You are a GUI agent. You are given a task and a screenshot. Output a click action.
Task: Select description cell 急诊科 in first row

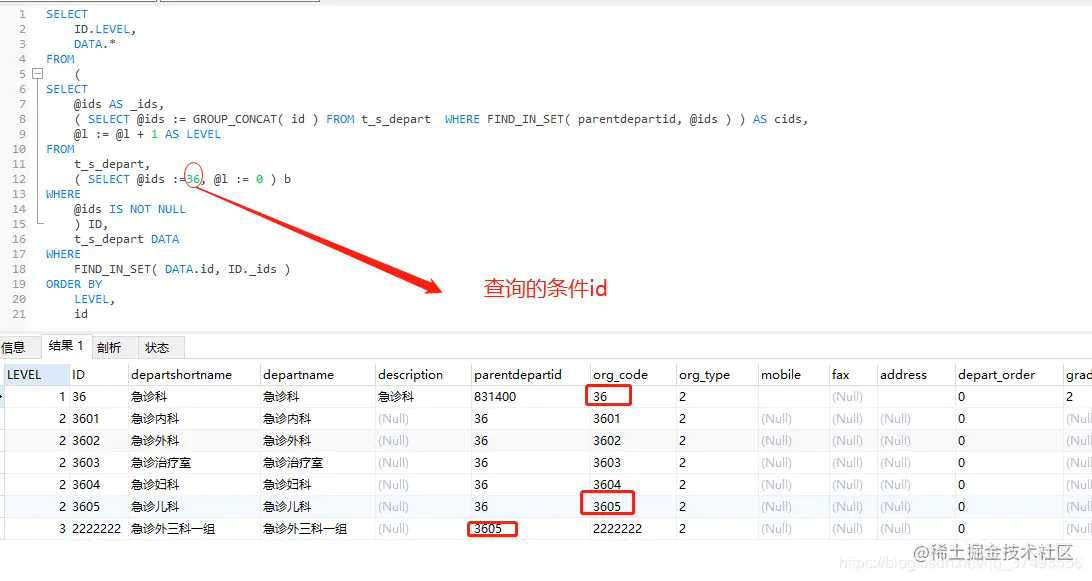tap(423, 396)
